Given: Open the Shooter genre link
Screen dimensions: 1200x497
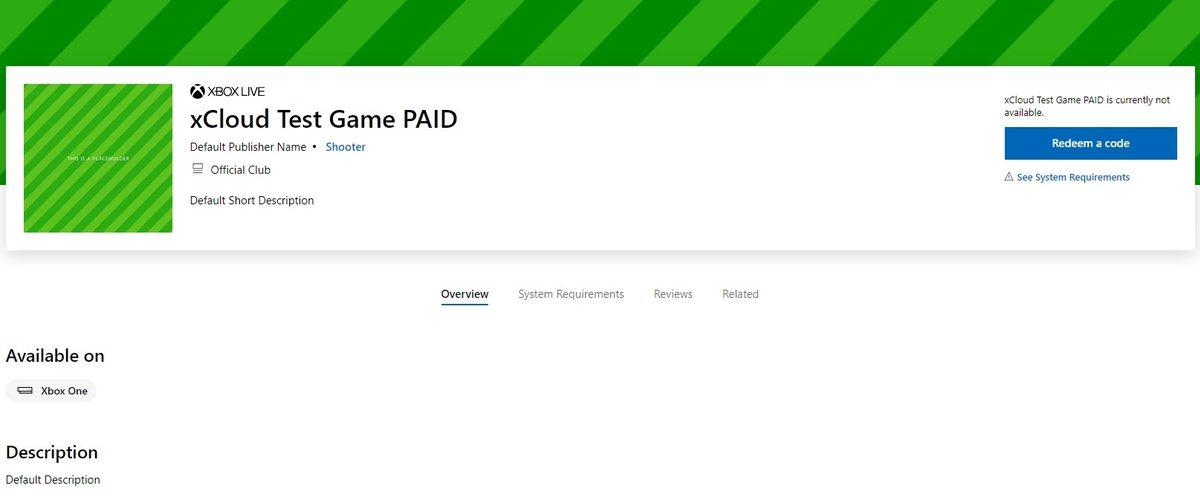Looking at the screenshot, I should pyautogui.click(x=346, y=147).
